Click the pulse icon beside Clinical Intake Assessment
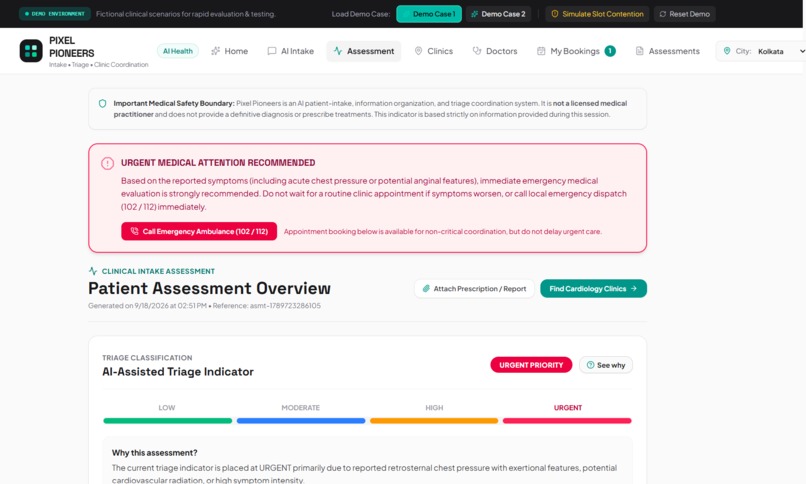Image resolution: width=806 pixels, height=484 pixels. pos(93,271)
